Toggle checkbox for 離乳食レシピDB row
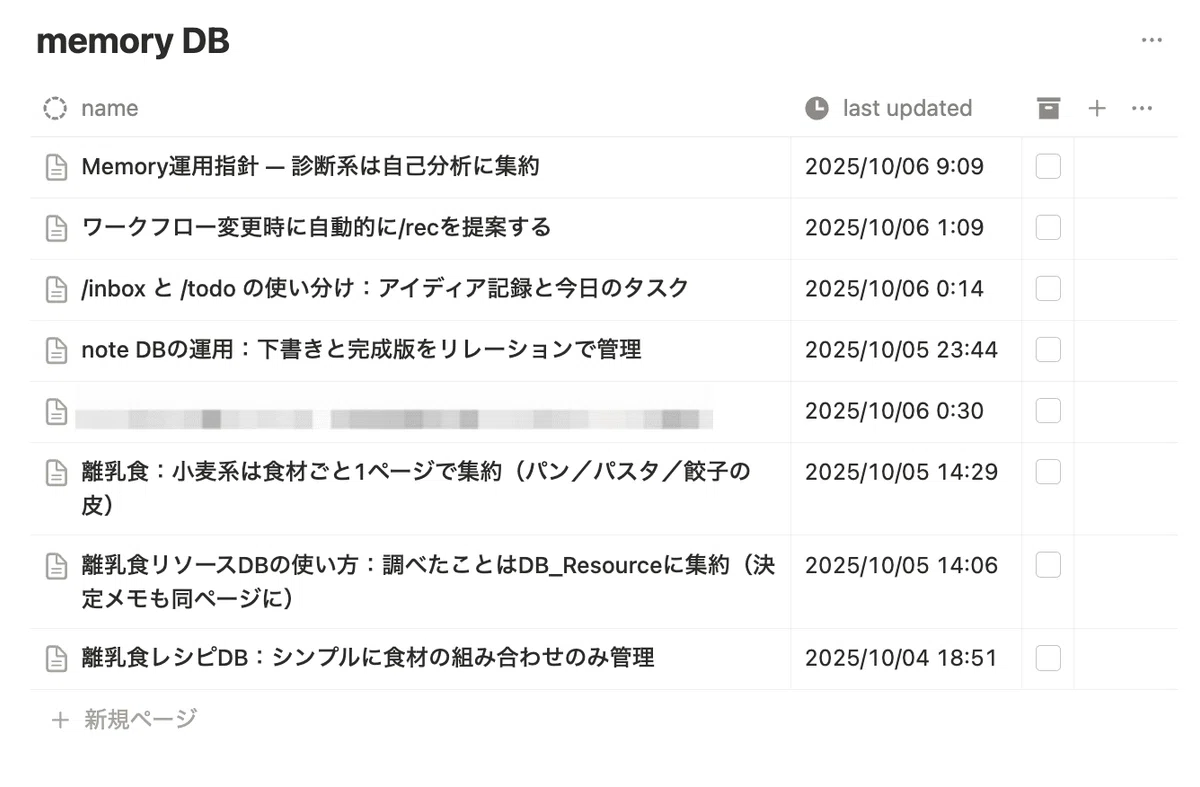The image size is (1200, 787). (1048, 658)
